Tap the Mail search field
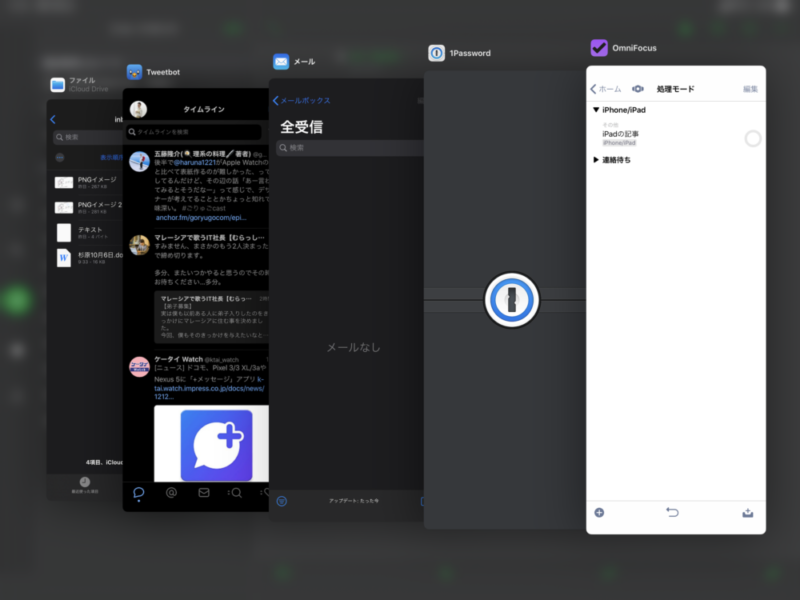This screenshot has width=800, height=600. [350, 148]
